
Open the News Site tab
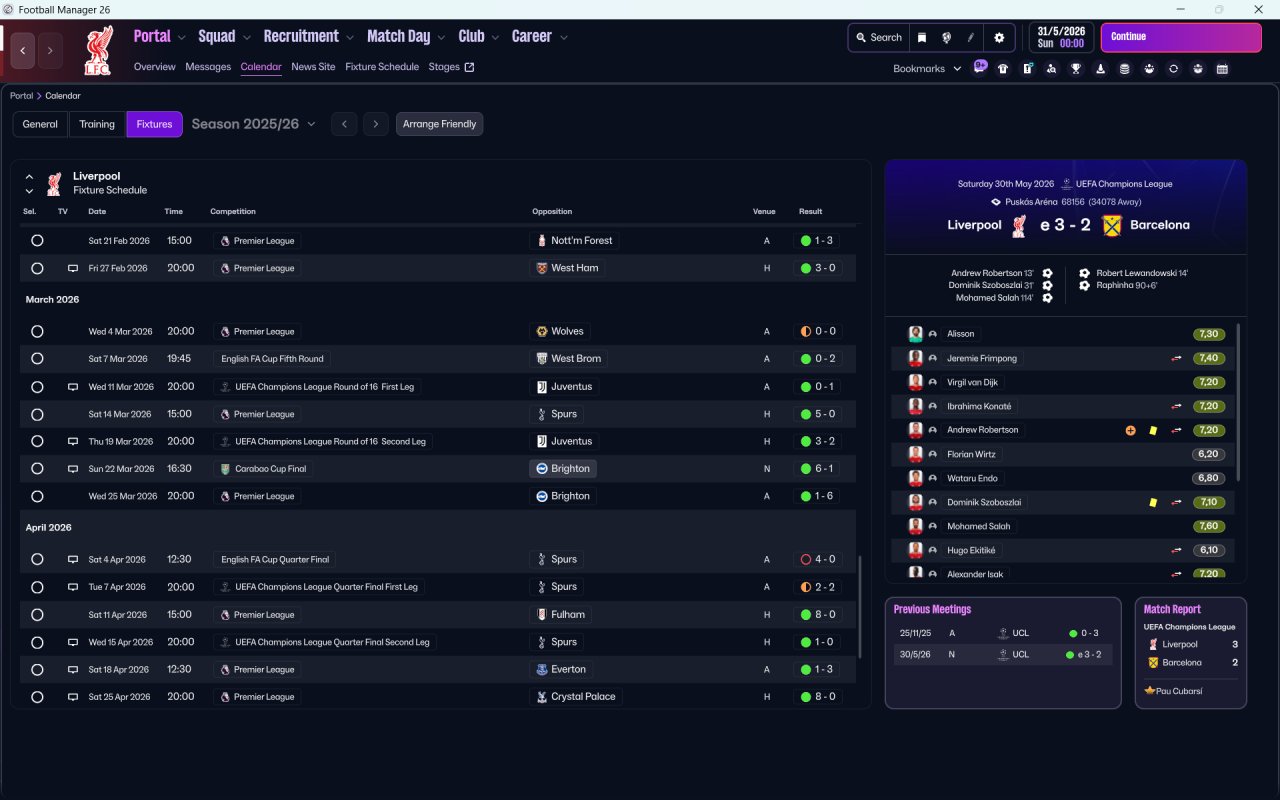[313, 67]
